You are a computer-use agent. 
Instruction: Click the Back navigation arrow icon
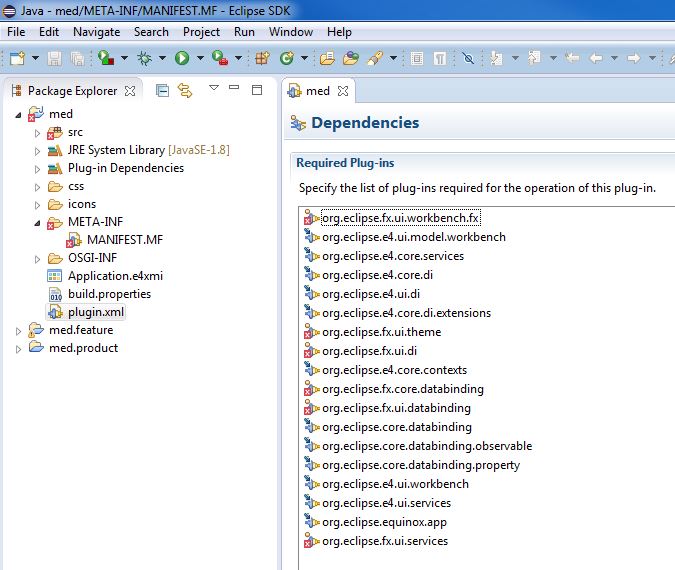pos(596,58)
